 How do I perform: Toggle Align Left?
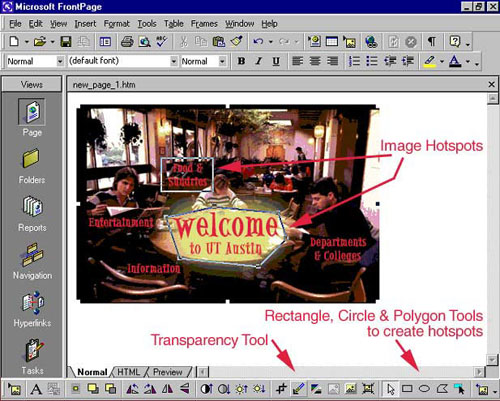pos(297,61)
